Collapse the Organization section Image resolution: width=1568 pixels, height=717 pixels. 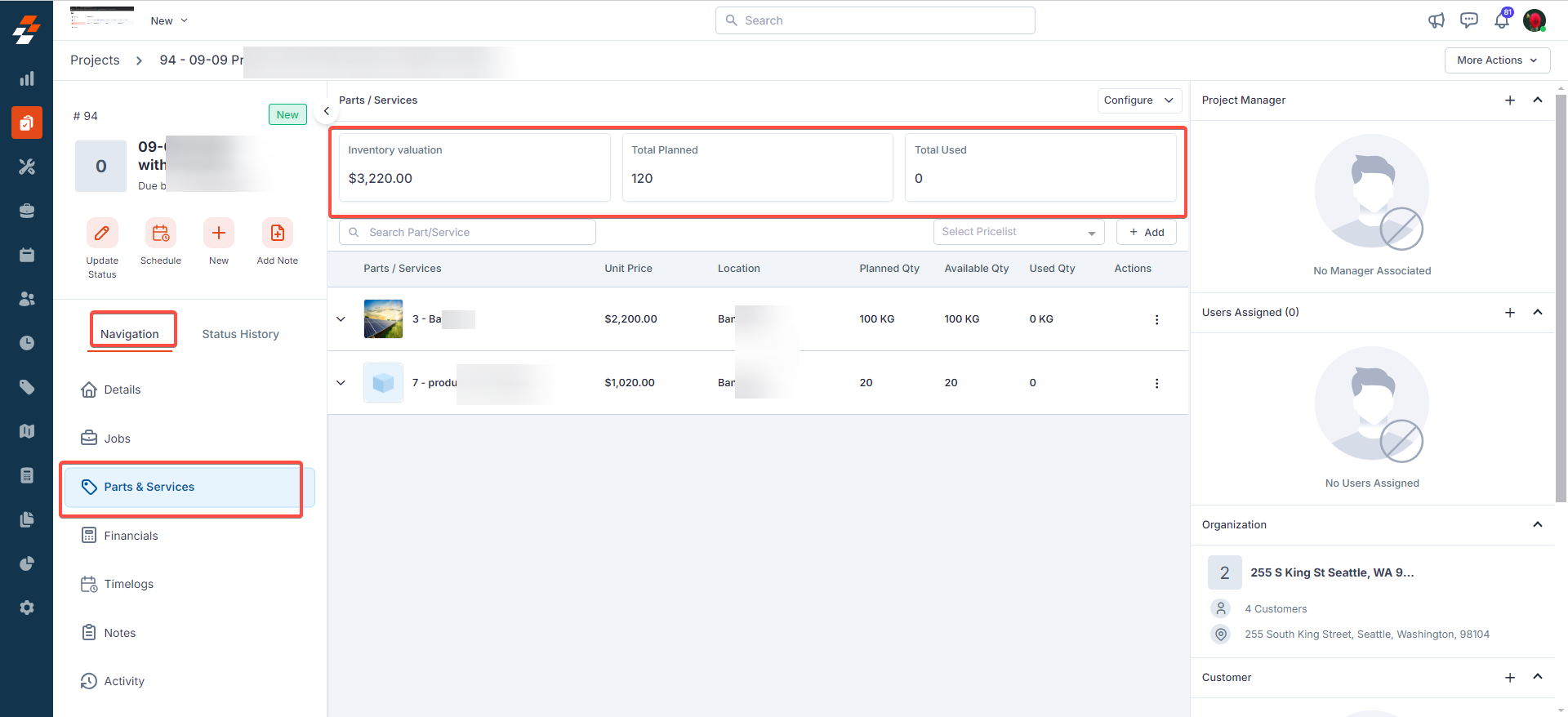[1537, 524]
